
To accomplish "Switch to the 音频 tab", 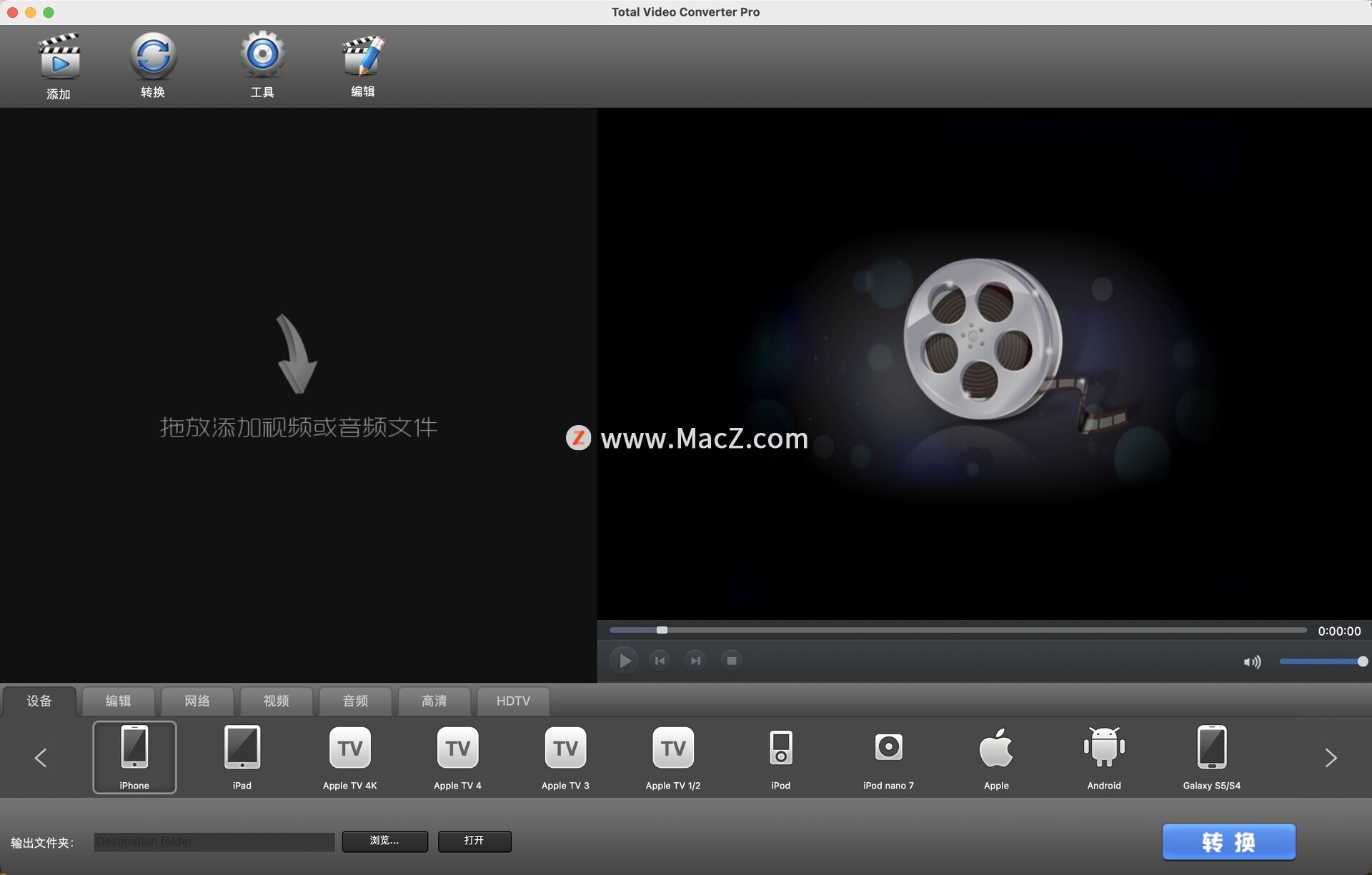I will [x=356, y=701].
